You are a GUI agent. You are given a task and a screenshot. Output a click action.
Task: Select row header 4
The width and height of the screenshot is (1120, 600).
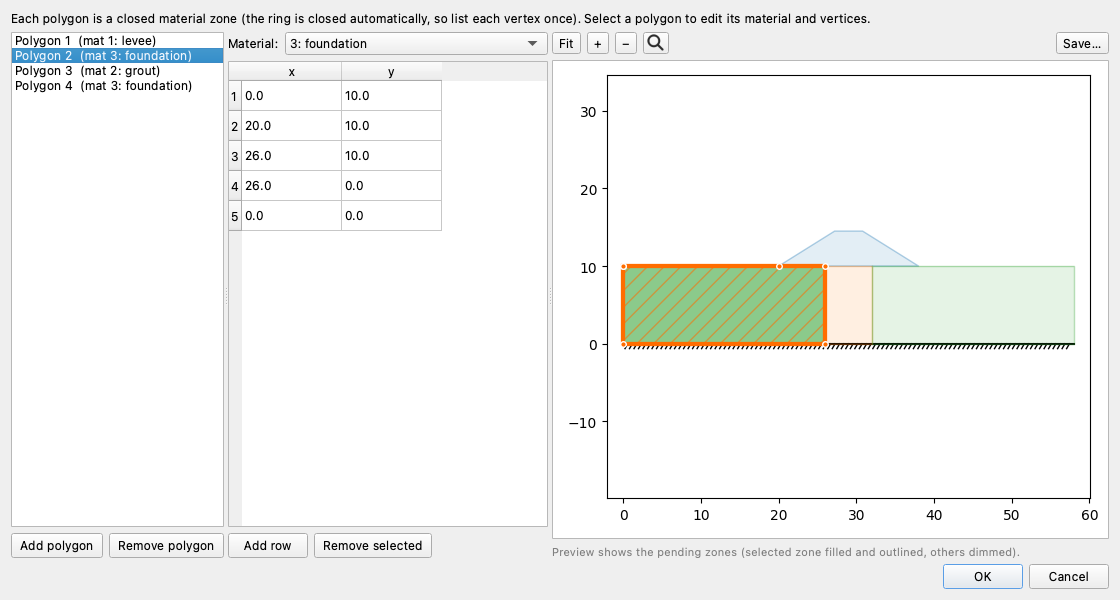[x=235, y=186]
